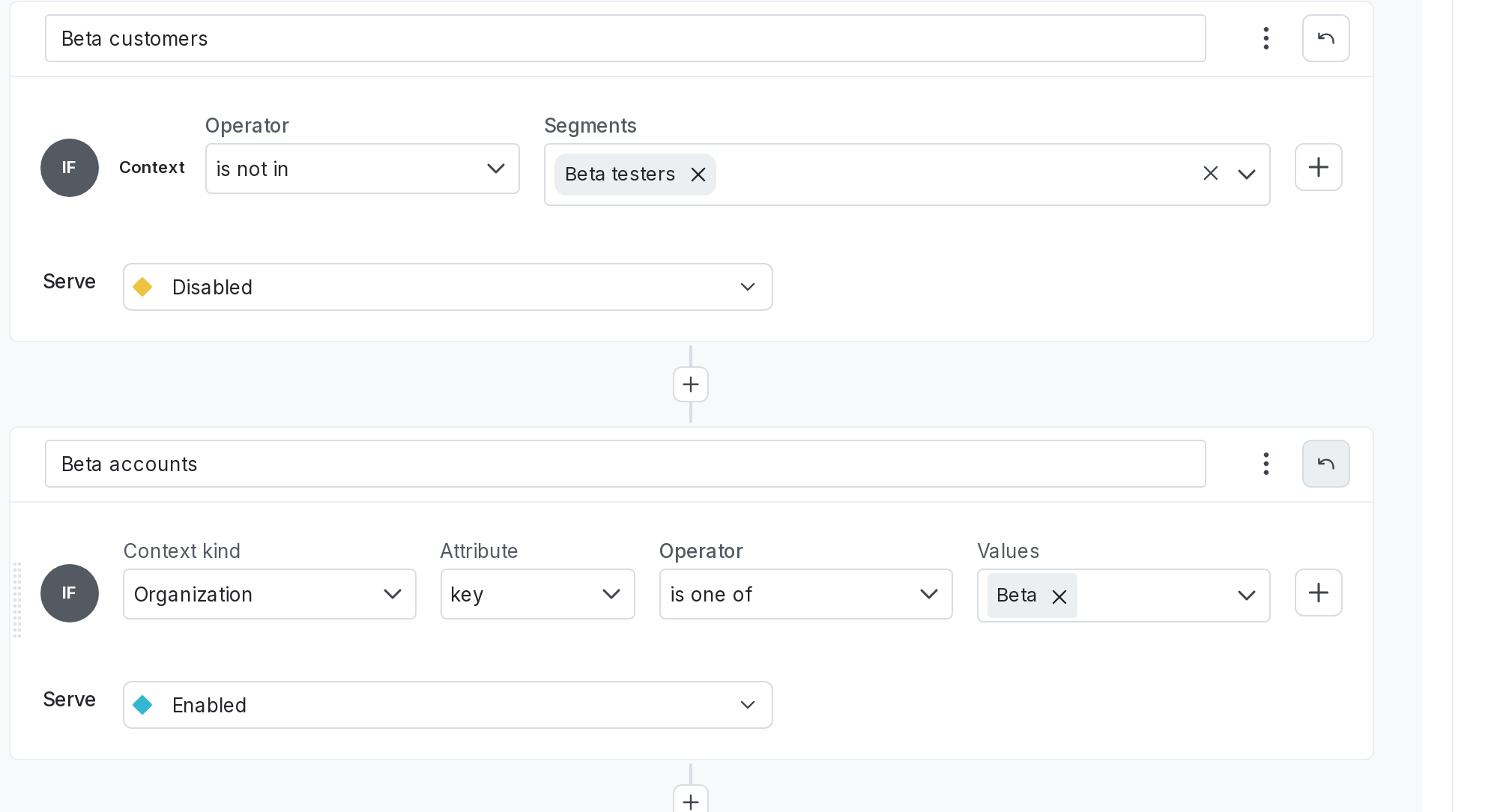The height and width of the screenshot is (812, 1506).
Task: Open the Beta customers rule three-dot menu
Action: (1265, 38)
